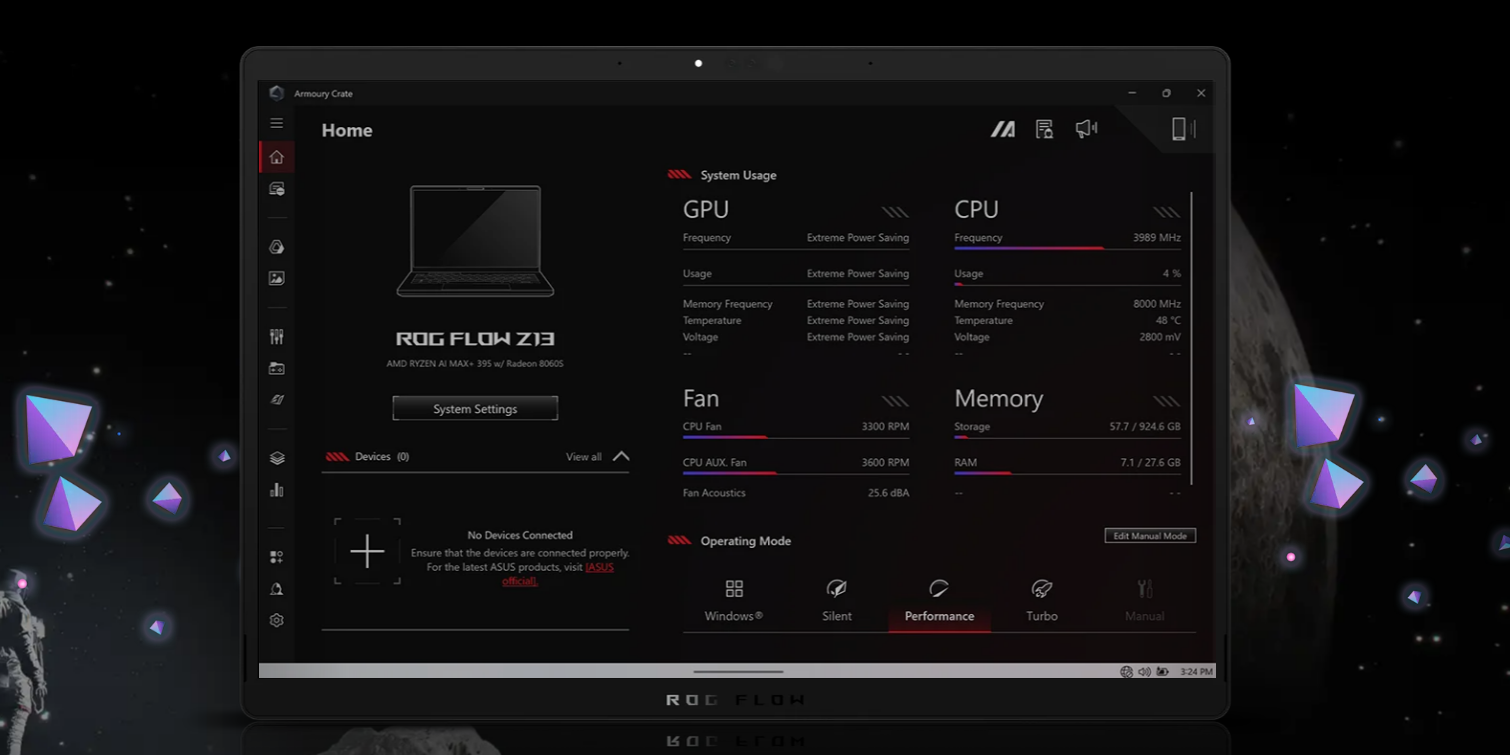Viewport: 1510px width, 755px height.
Task: Click the mobile phone icon at top right
Action: 1180,129
